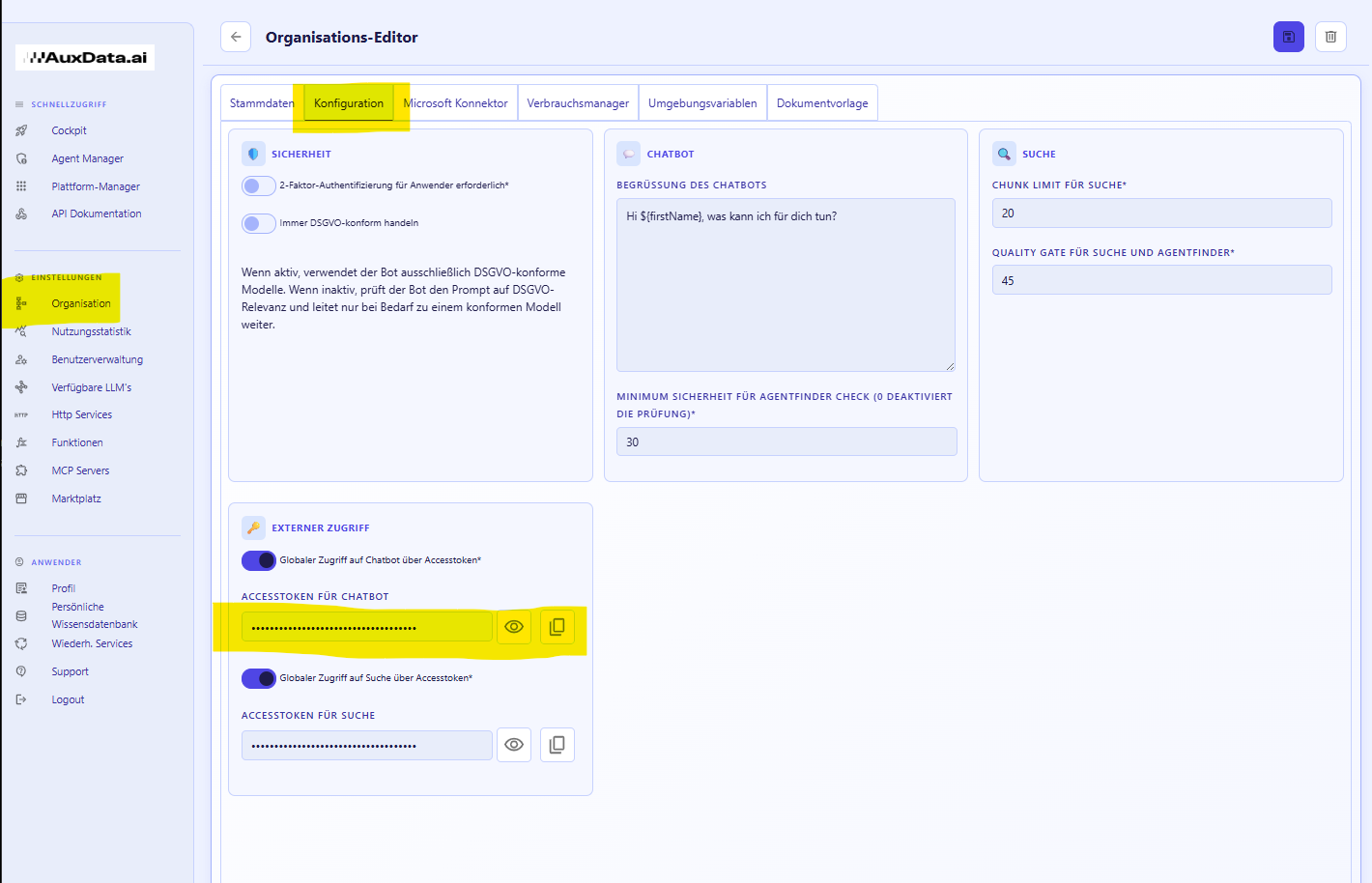Click the Benutzerverwaltung users icon
The image size is (1372, 883).
[21, 359]
